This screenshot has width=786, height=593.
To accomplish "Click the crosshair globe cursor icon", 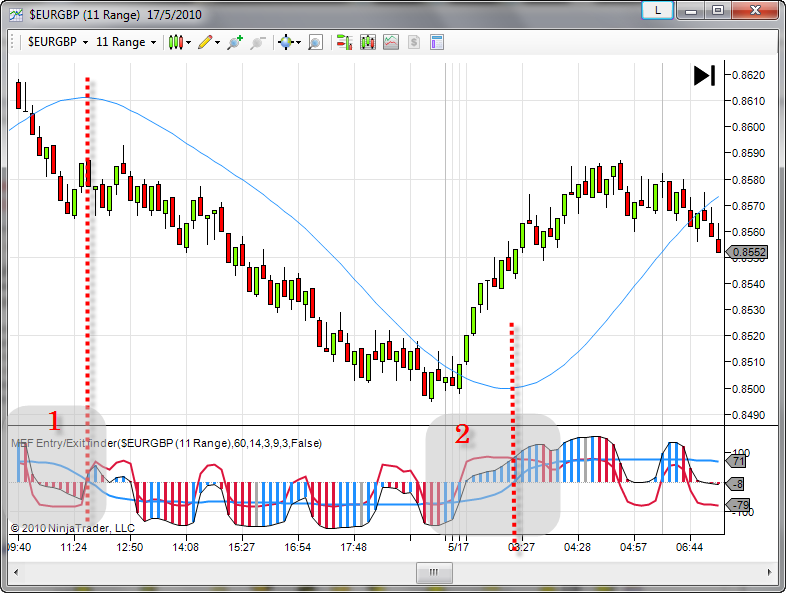I will (286, 43).
